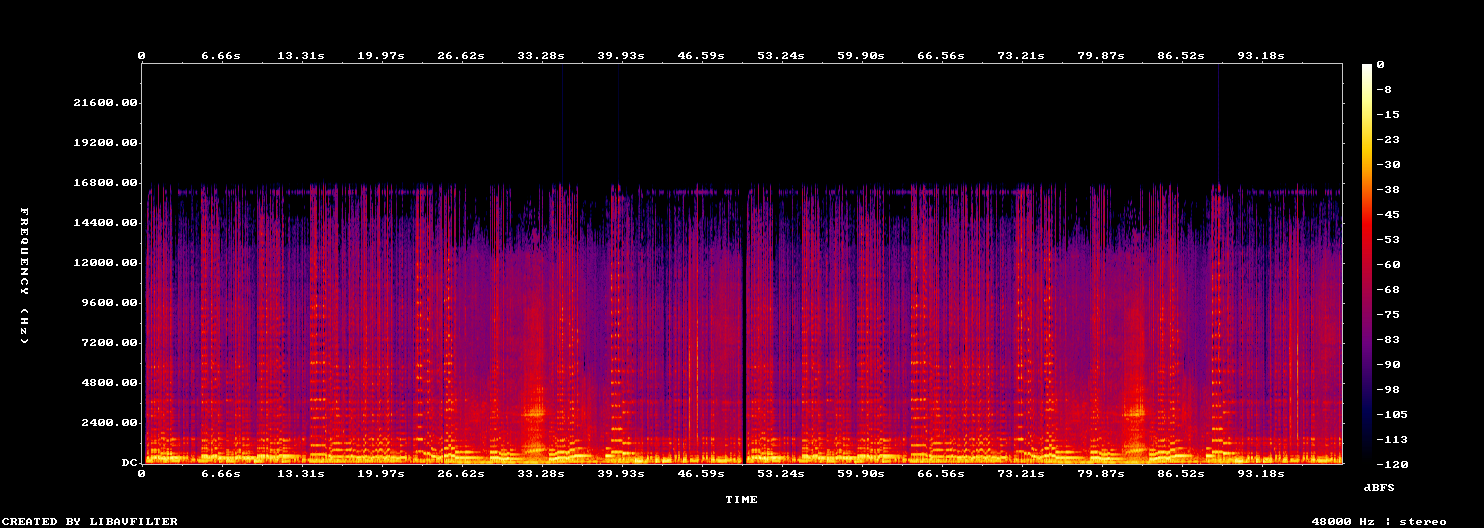Click the dBFS color gradient bar
The height and width of the screenshot is (528, 1484).
tap(1366, 263)
